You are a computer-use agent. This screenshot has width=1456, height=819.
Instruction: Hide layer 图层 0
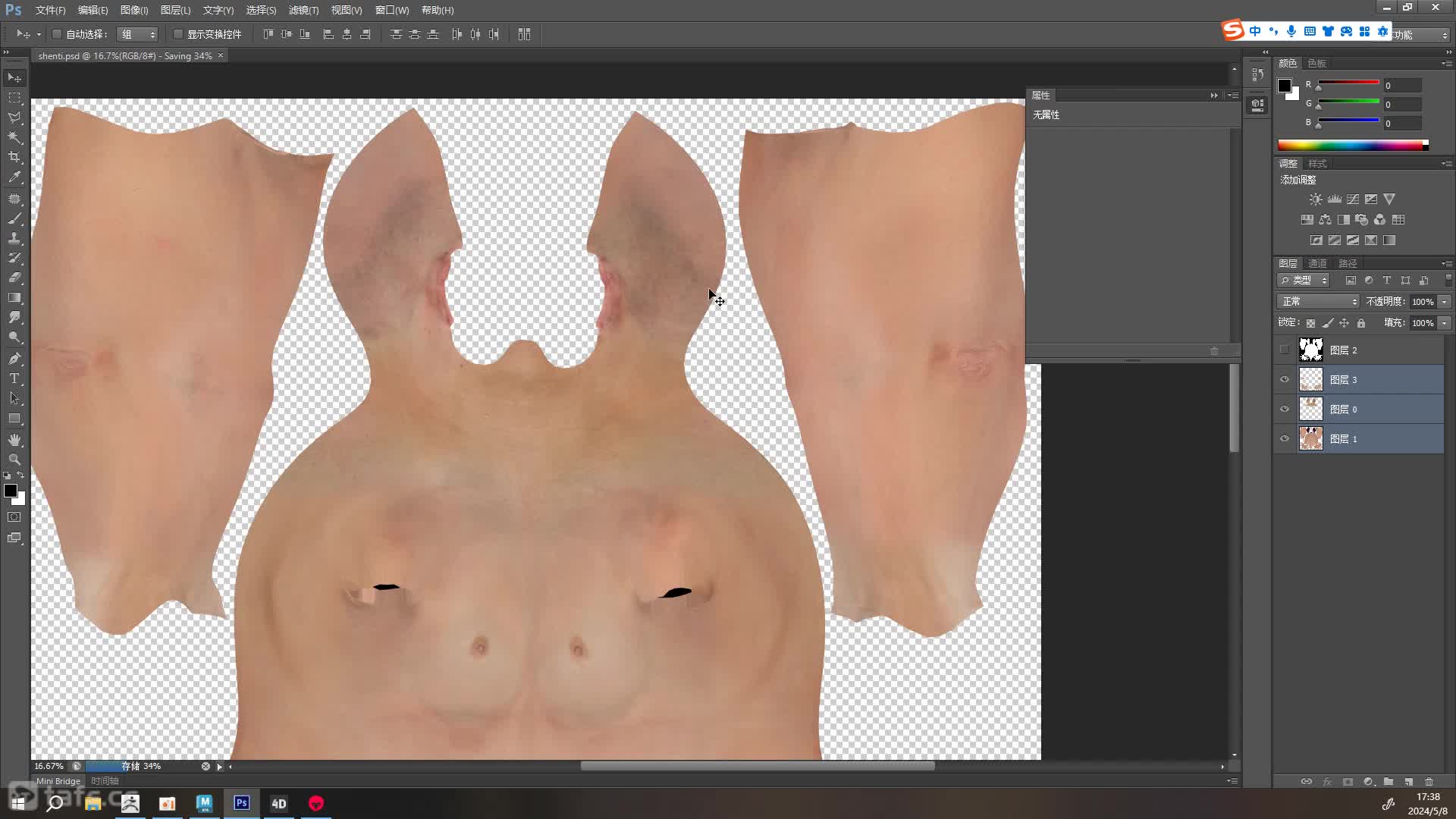pyautogui.click(x=1284, y=409)
